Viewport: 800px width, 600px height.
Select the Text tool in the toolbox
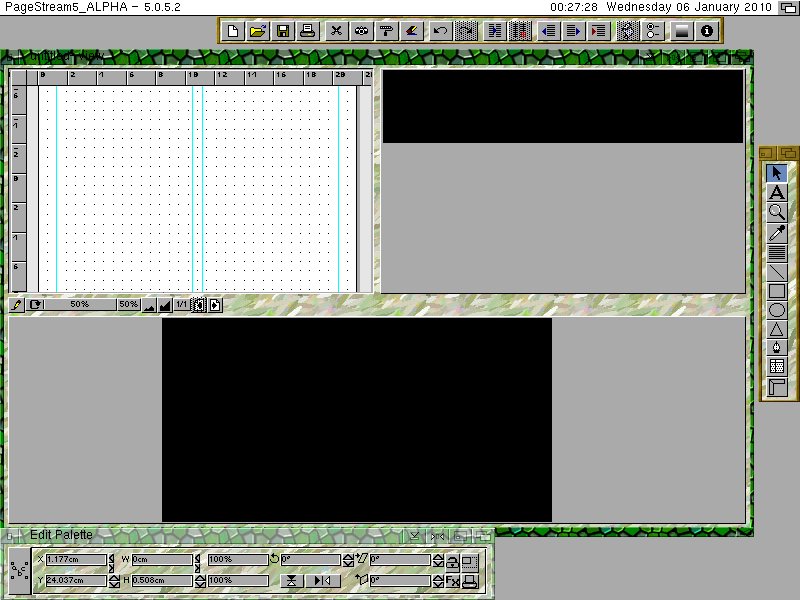(x=776, y=192)
